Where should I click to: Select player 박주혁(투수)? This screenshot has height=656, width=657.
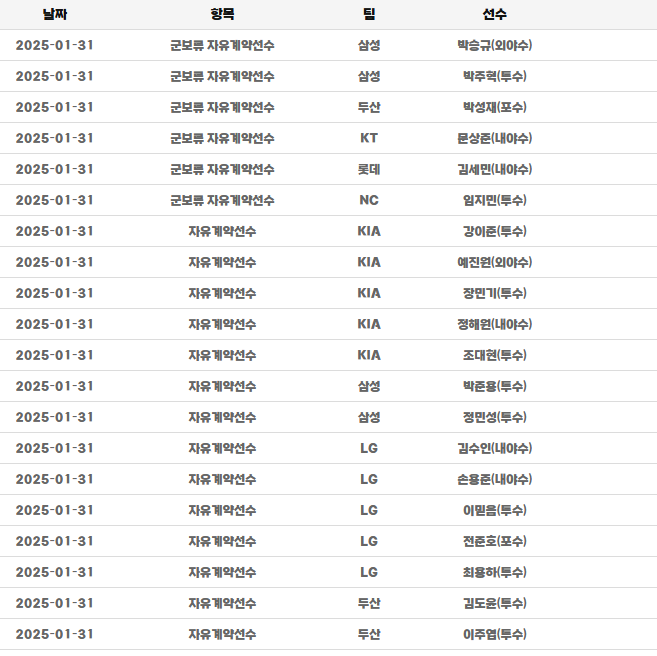click(x=494, y=76)
